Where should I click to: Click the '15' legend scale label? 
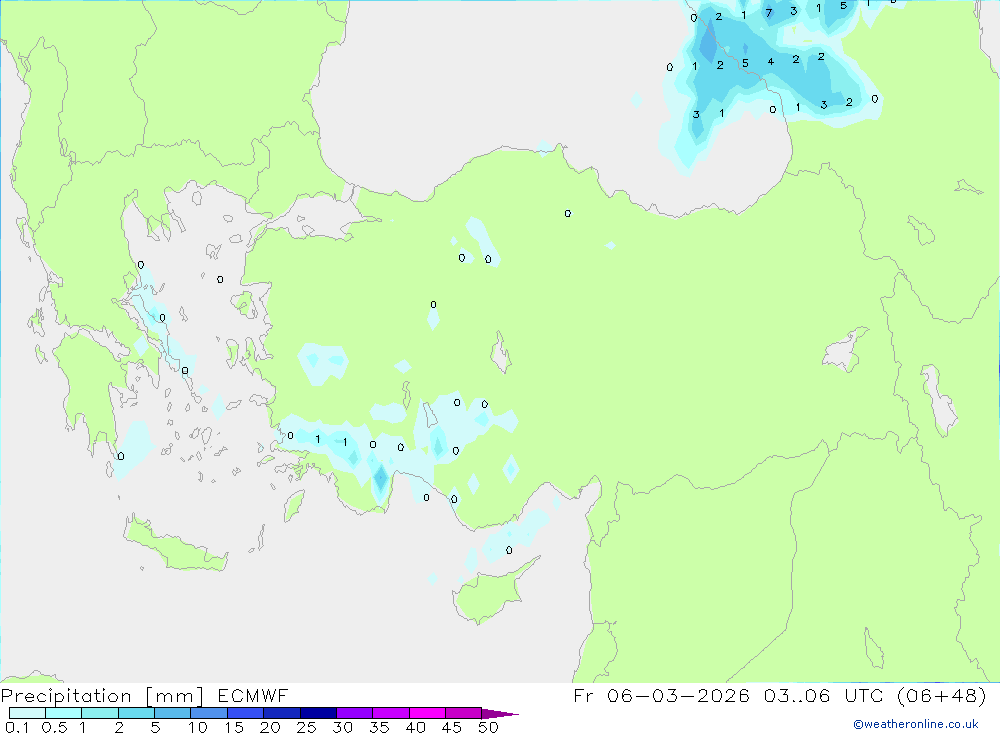(x=233, y=727)
